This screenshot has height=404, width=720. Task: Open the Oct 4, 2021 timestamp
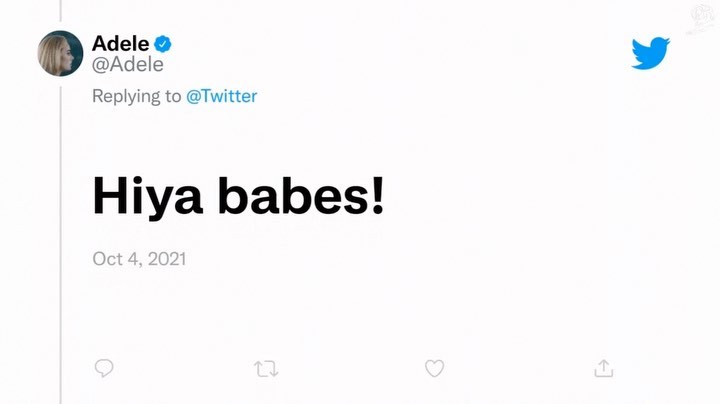coord(139,258)
